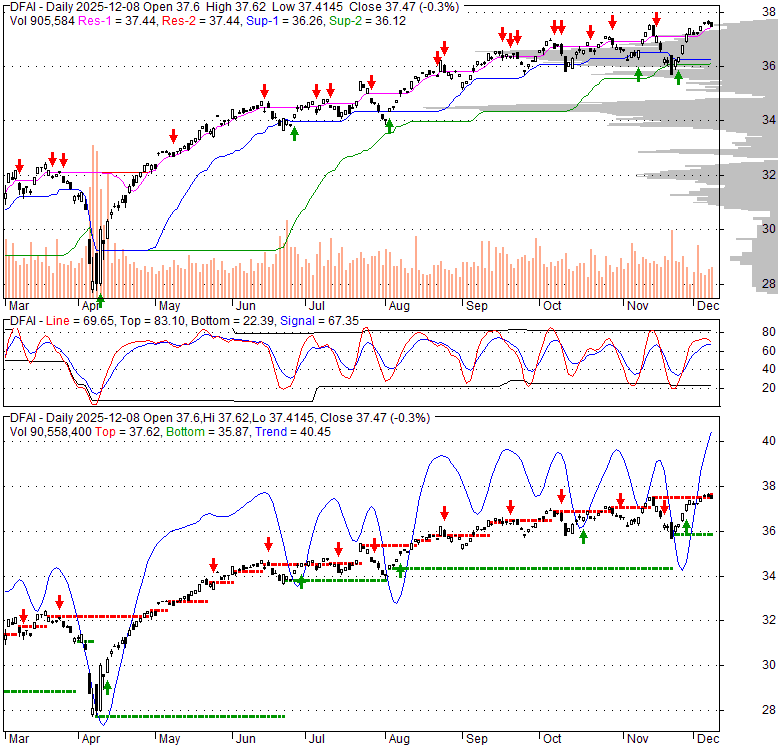Select the green arrow in October on lower chart
This screenshot has height=745, width=780.
coord(584,538)
